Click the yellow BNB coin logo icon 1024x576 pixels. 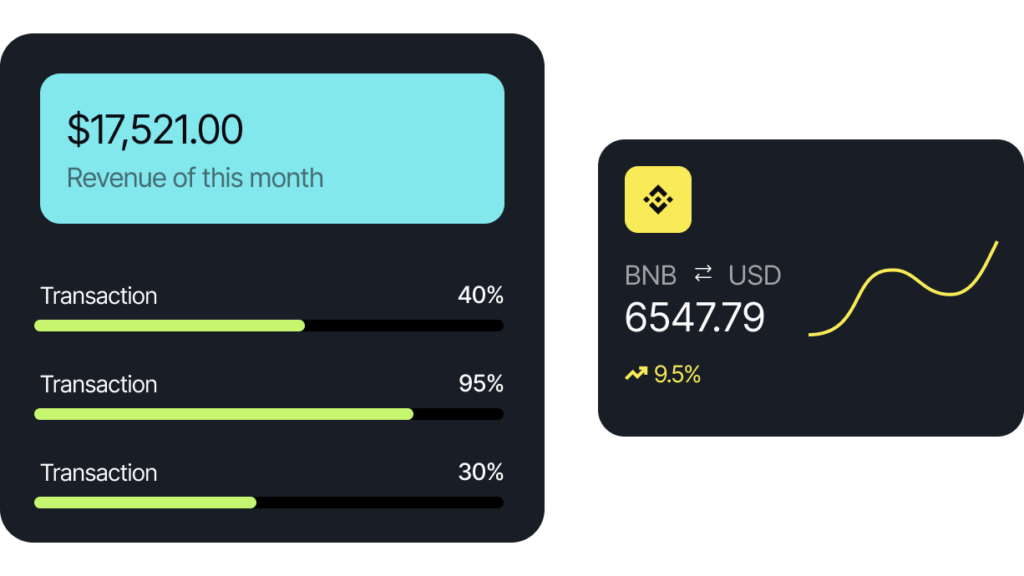tap(657, 199)
